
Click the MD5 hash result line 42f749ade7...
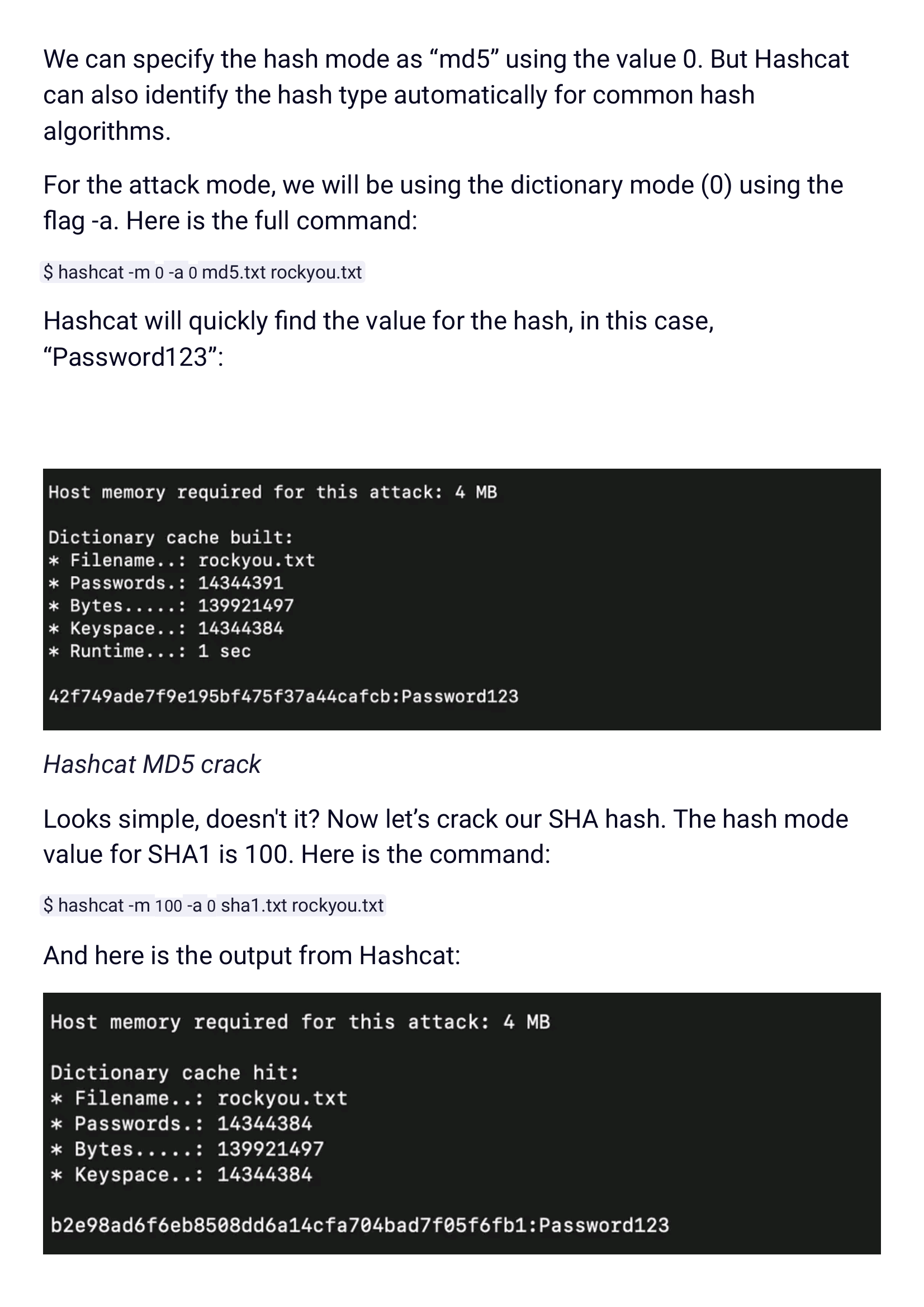(283, 696)
